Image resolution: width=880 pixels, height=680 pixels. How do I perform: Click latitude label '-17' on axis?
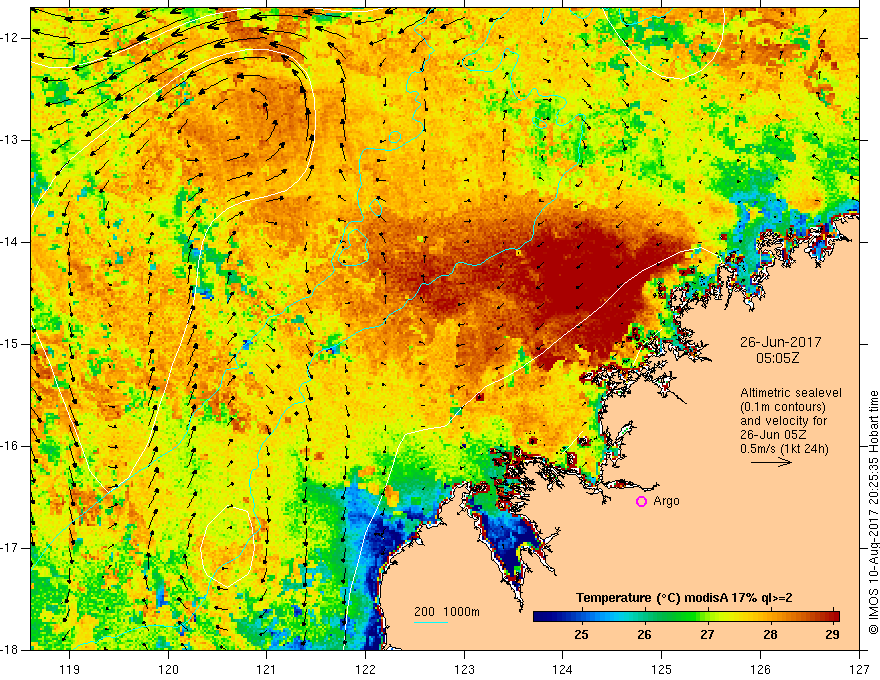[11, 548]
